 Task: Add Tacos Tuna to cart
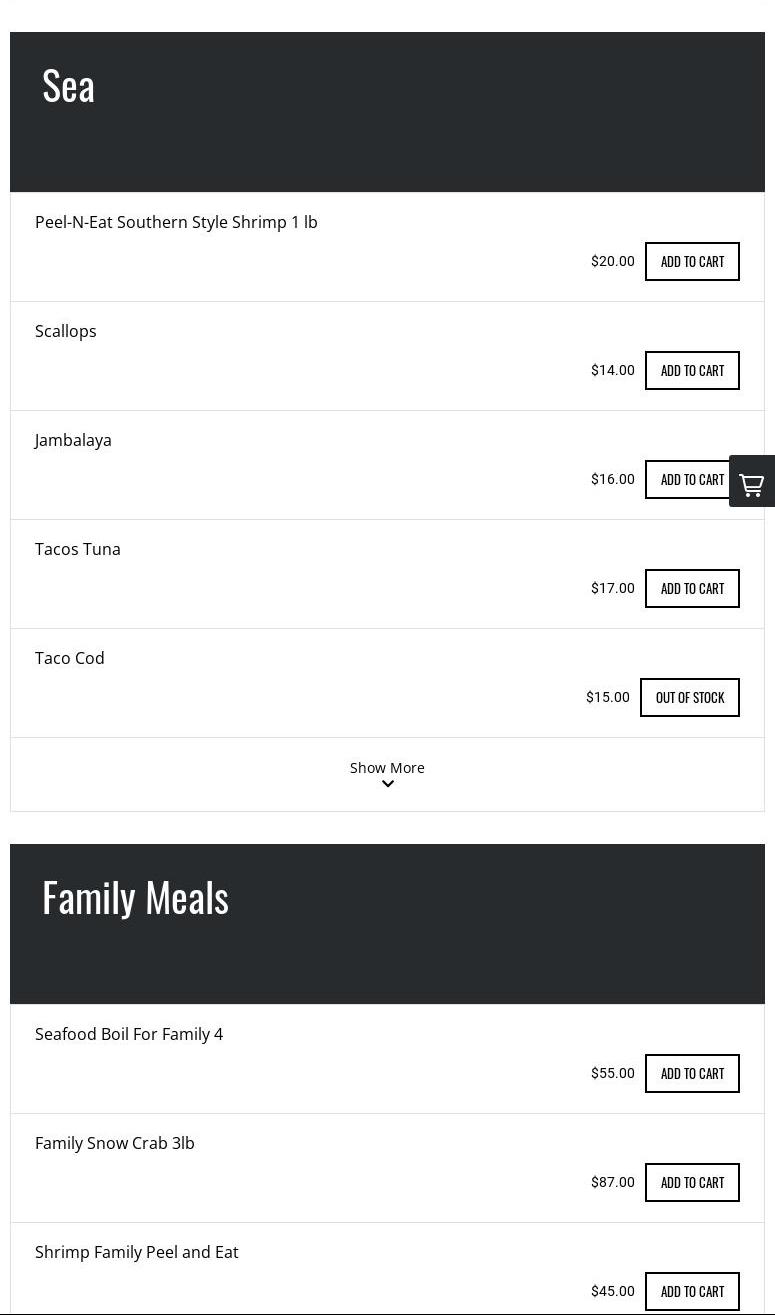pos(692,589)
